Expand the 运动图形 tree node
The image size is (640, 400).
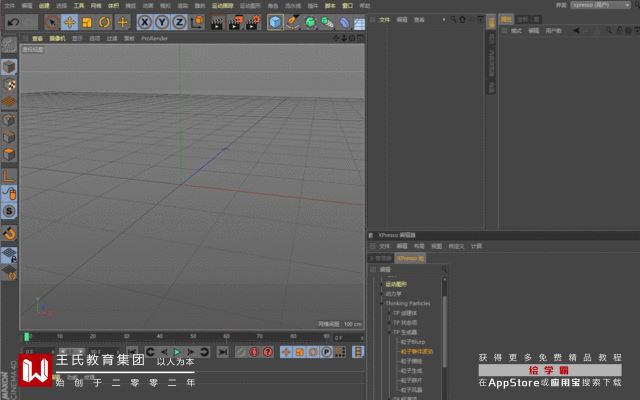[382, 284]
